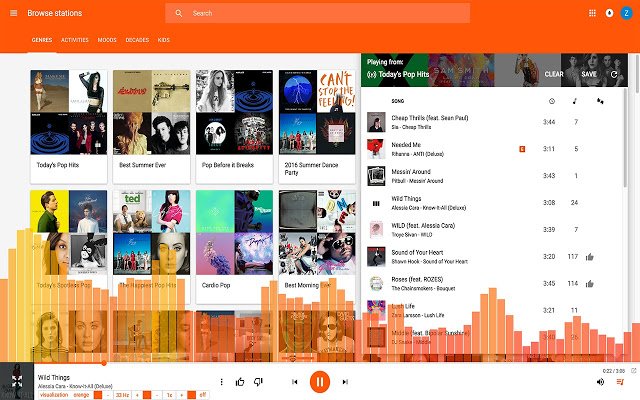Screen dimensions: 640x400
Task: Expand the now-playing album art
Action: point(17,381)
